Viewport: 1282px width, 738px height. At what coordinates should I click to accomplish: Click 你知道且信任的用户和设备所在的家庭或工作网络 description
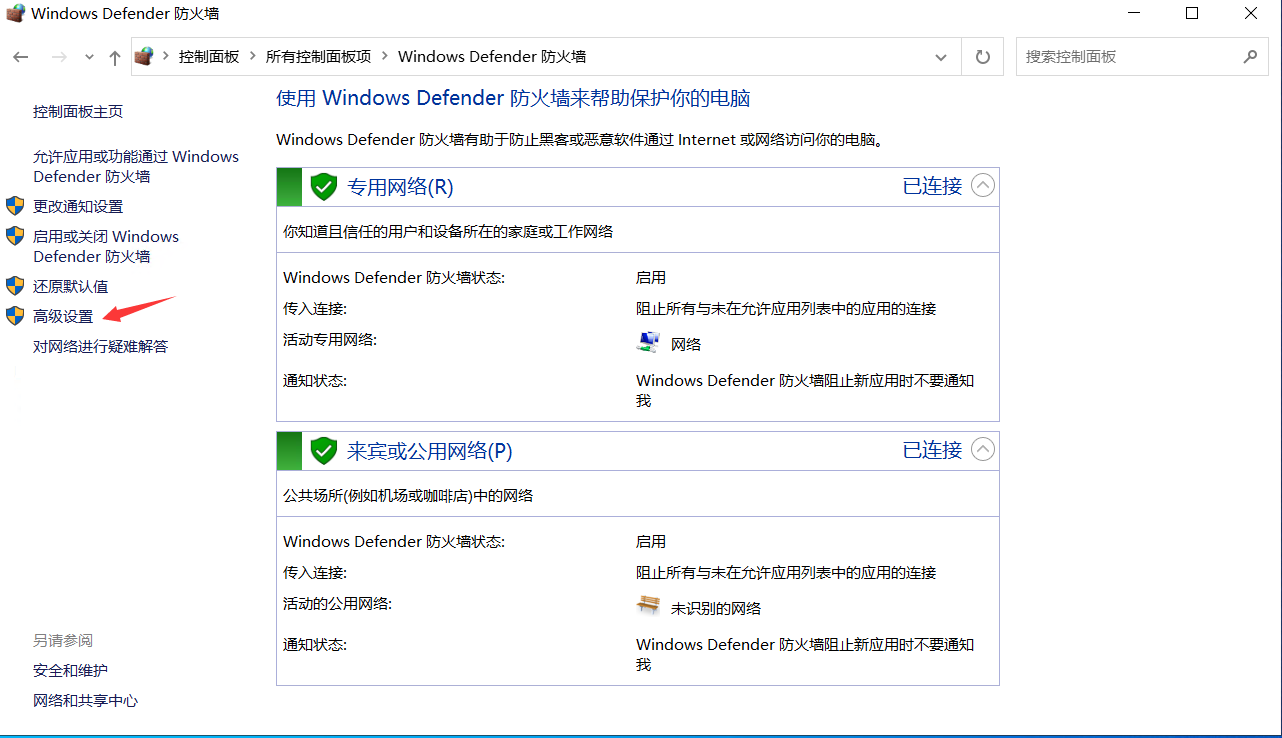(x=448, y=232)
